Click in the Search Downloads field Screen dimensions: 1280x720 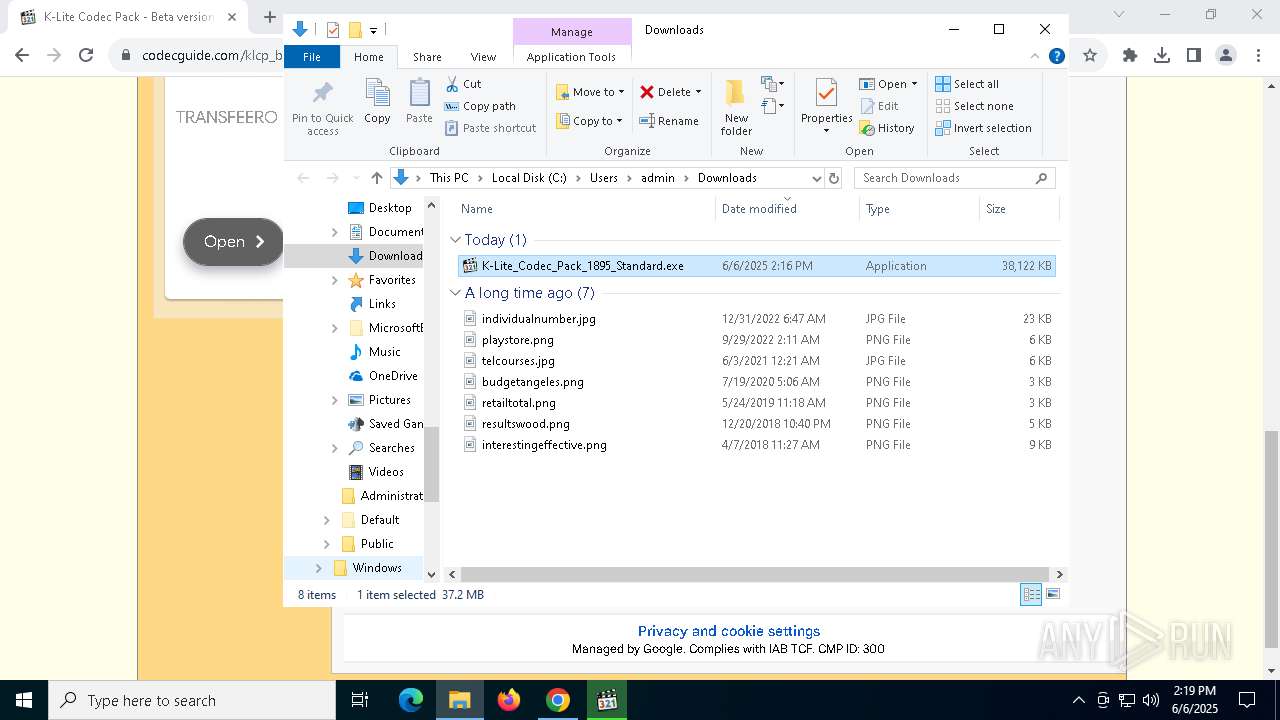(945, 178)
